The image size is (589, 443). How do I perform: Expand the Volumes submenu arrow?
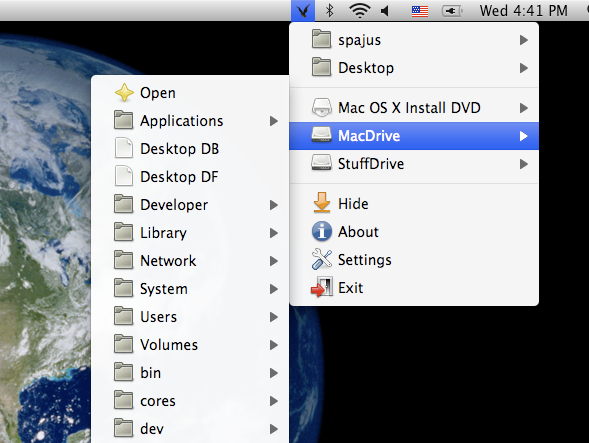click(274, 345)
